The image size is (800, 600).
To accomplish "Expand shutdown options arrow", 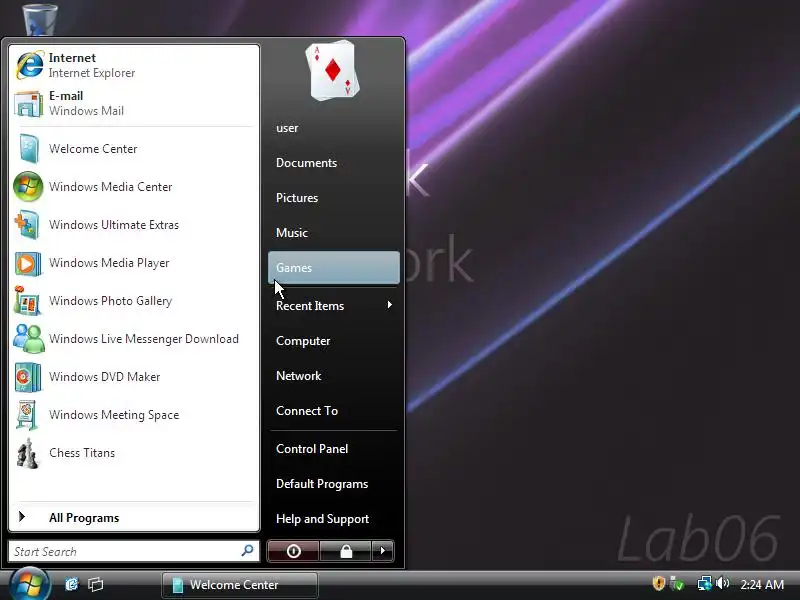I will tap(383, 551).
